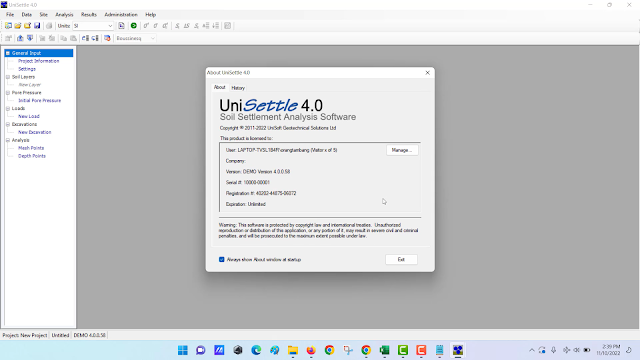Image resolution: width=640 pixels, height=360 pixels.
Task: Click the first blue-arrow column icon on the second toolbar
Action: (x=85, y=38)
